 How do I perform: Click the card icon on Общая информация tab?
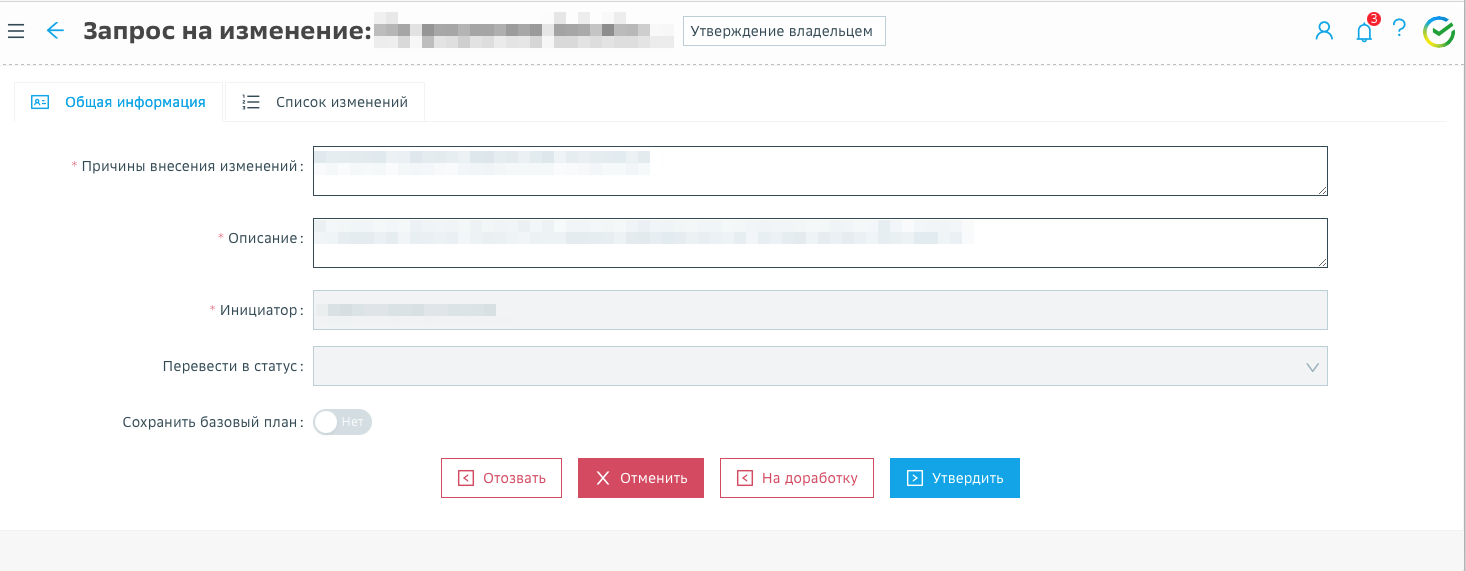(x=40, y=102)
